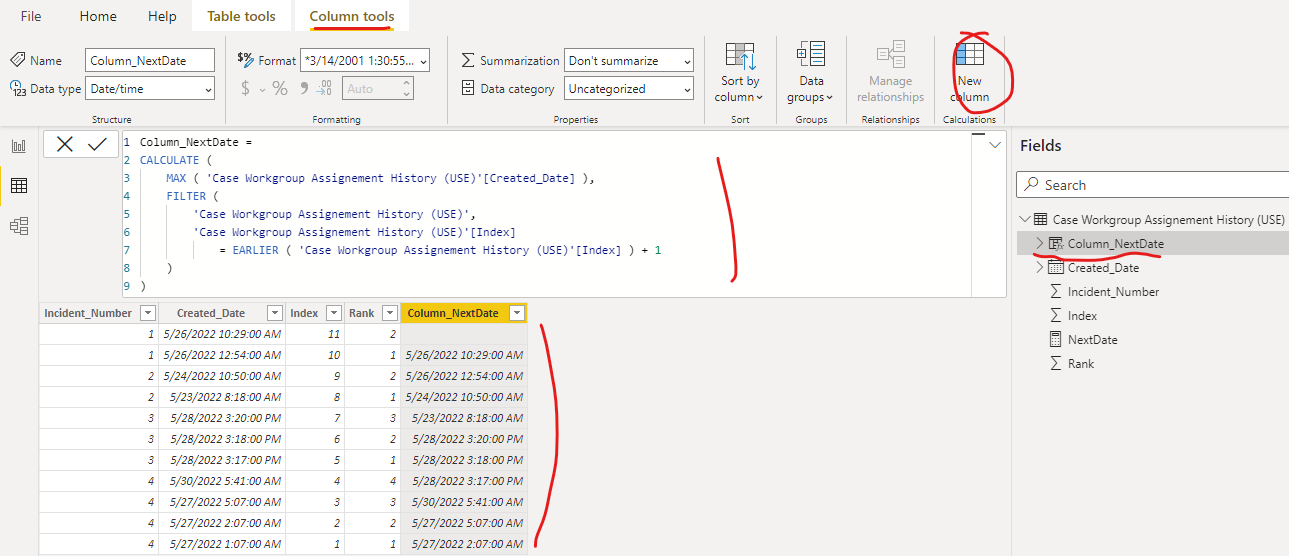The width and height of the screenshot is (1289, 556).
Task: Commit the formula with checkmark
Action: 97,144
